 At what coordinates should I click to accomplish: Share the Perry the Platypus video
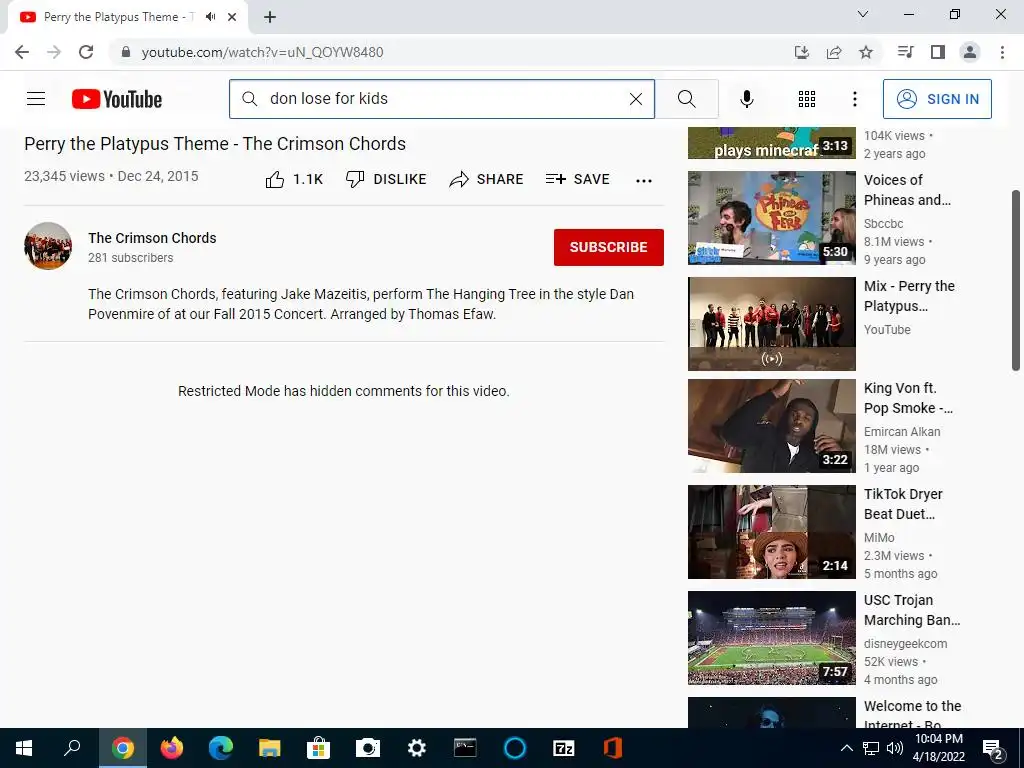coord(486,180)
